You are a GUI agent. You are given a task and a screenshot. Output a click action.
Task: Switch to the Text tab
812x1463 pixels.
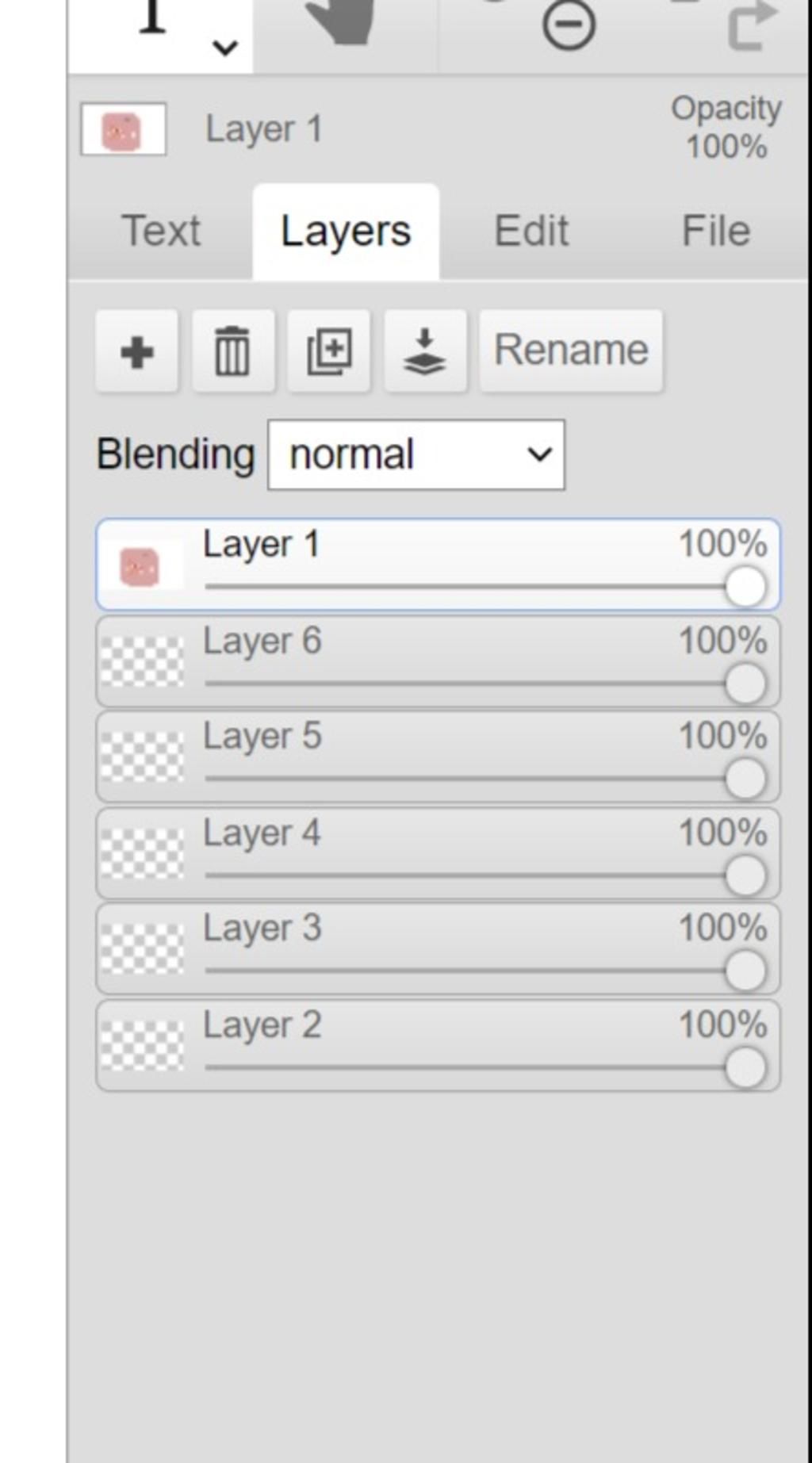[x=161, y=231]
